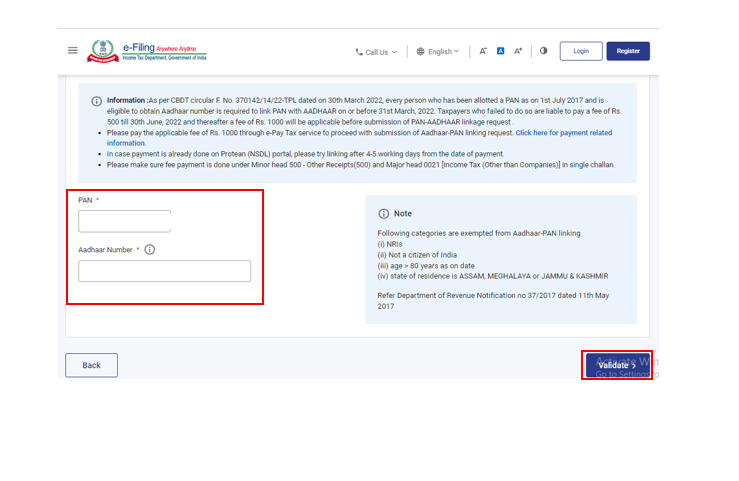Reset to default font size A
Viewport: 739px width, 481px height.
(x=500, y=51)
